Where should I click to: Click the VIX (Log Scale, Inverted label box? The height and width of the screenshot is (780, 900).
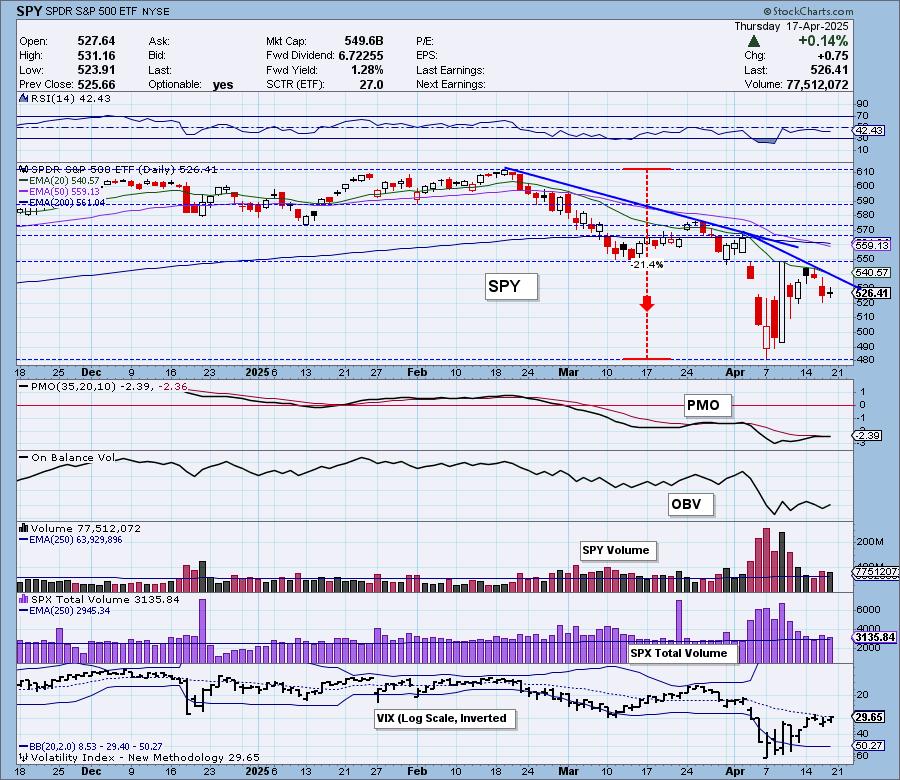click(445, 719)
